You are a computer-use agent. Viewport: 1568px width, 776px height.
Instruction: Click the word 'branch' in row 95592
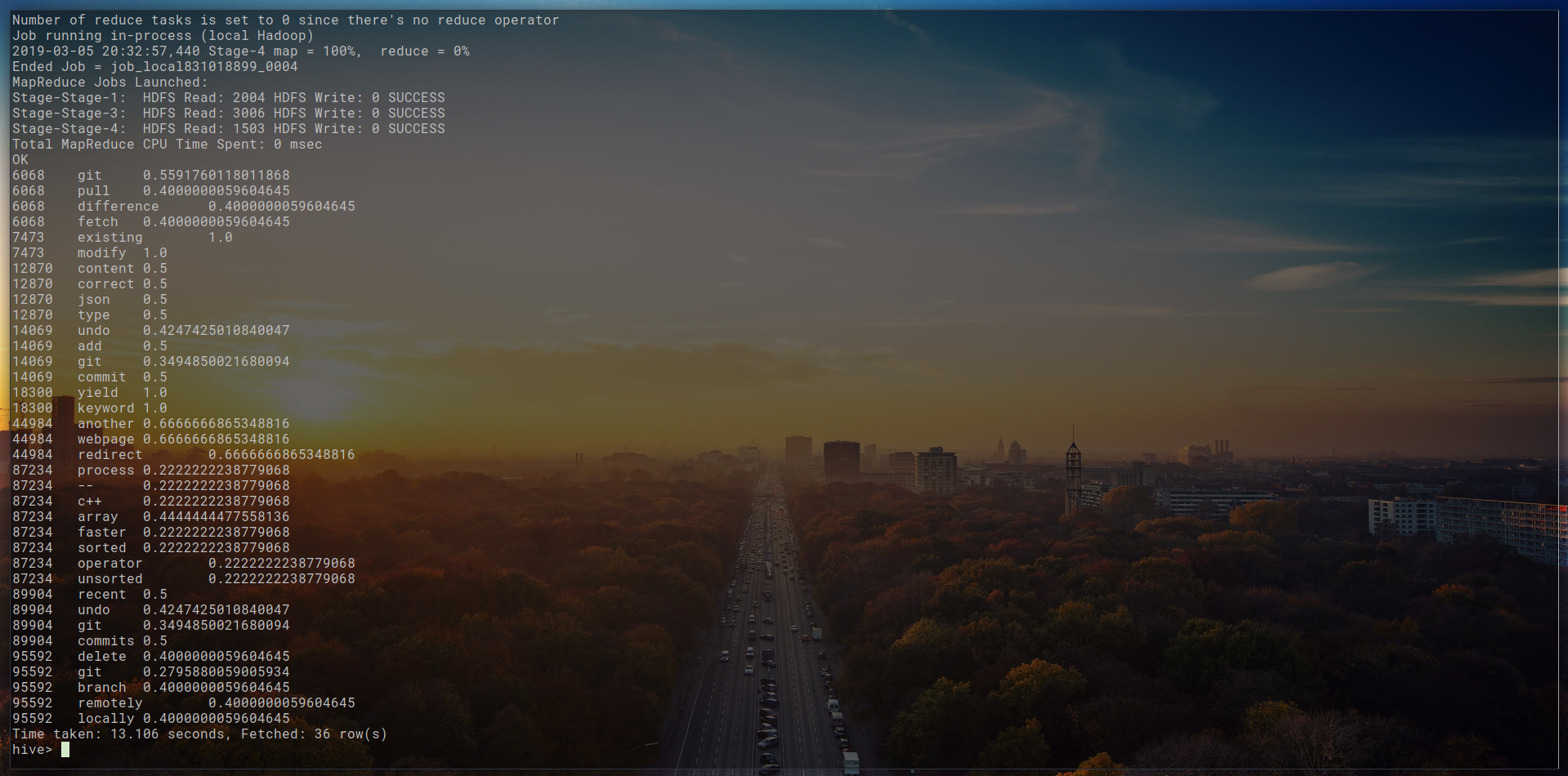pyautogui.click(x=102, y=687)
